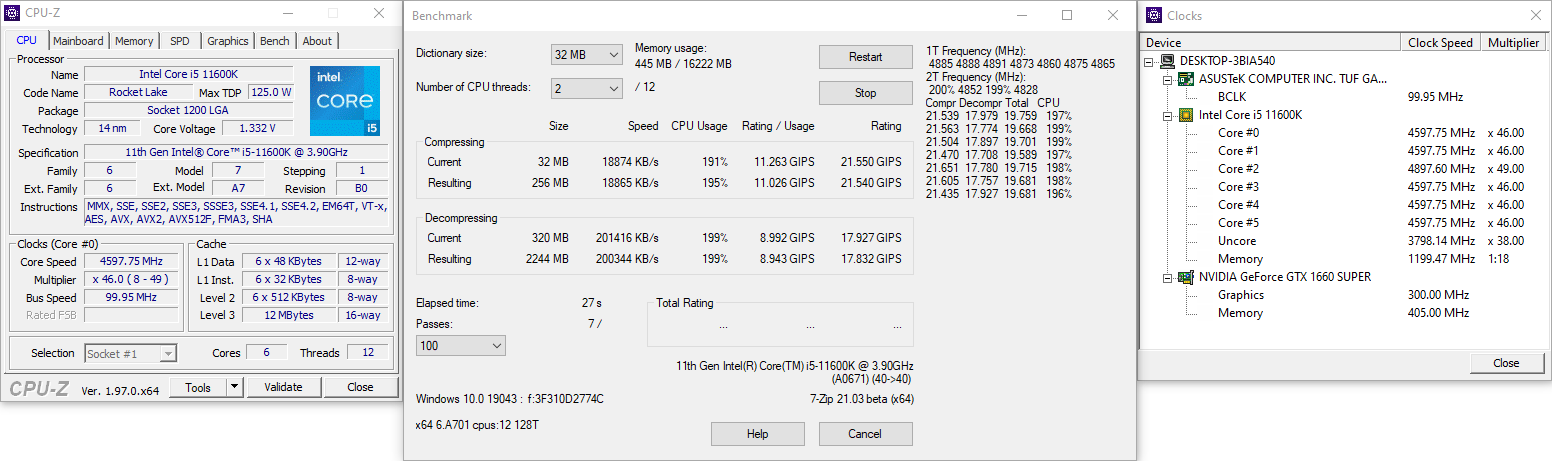Click the DESKTOP-3BIA540 computer icon
Screen dimensions: 1552x461
click(1168, 61)
